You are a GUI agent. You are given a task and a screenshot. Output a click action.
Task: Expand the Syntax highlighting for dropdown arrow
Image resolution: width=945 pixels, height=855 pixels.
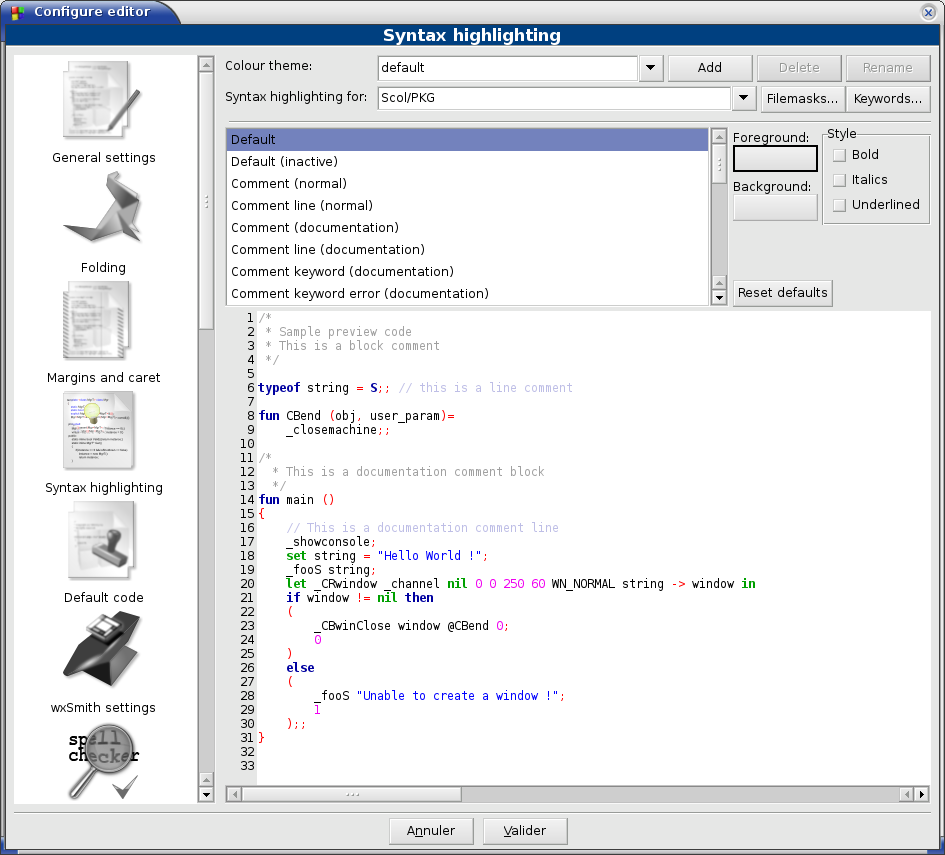click(x=744, y=98)
